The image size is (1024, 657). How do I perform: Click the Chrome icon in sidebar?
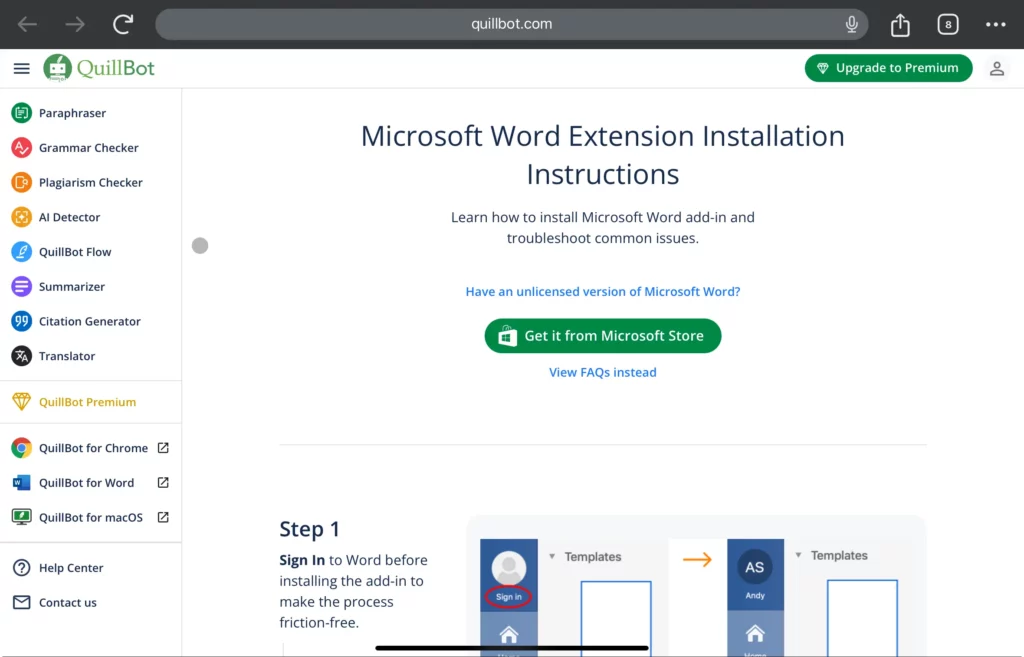click(x=22, y=448)
